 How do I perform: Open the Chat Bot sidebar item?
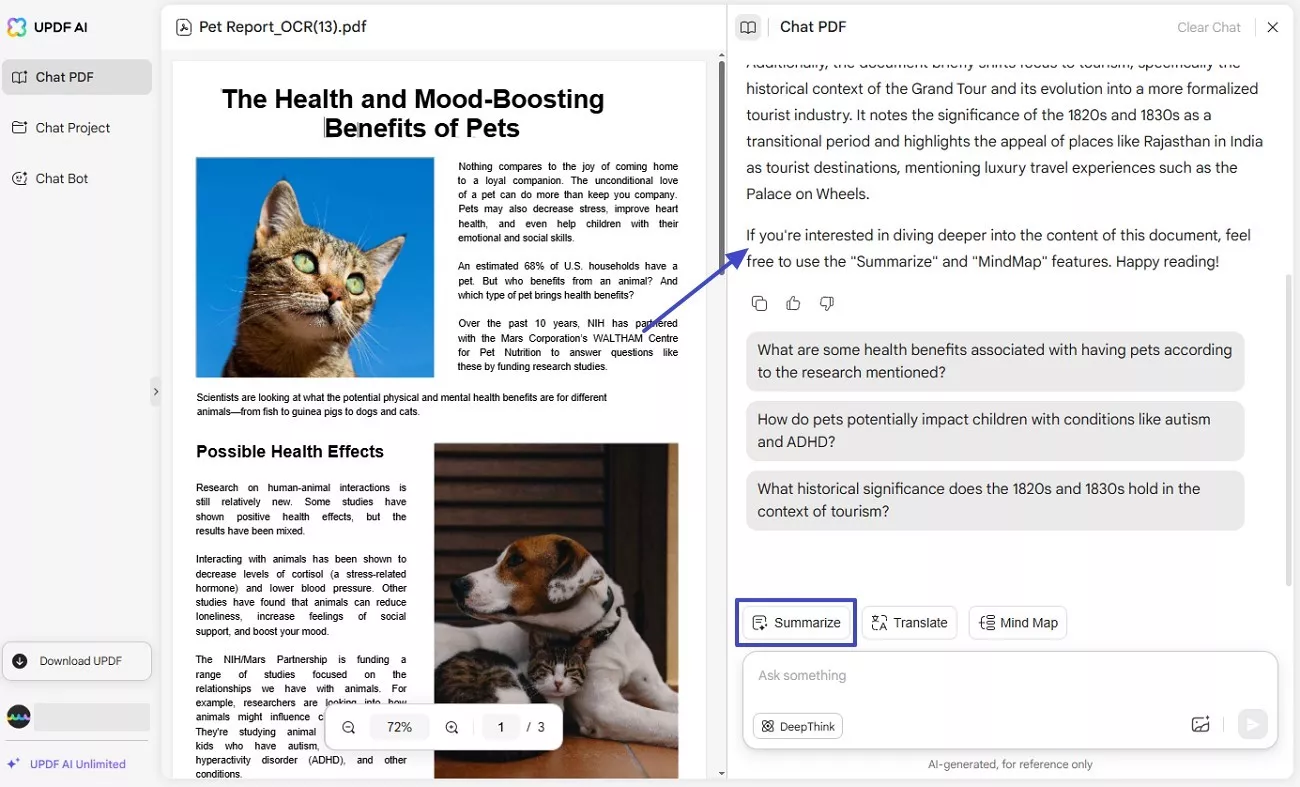coord(77,178)
